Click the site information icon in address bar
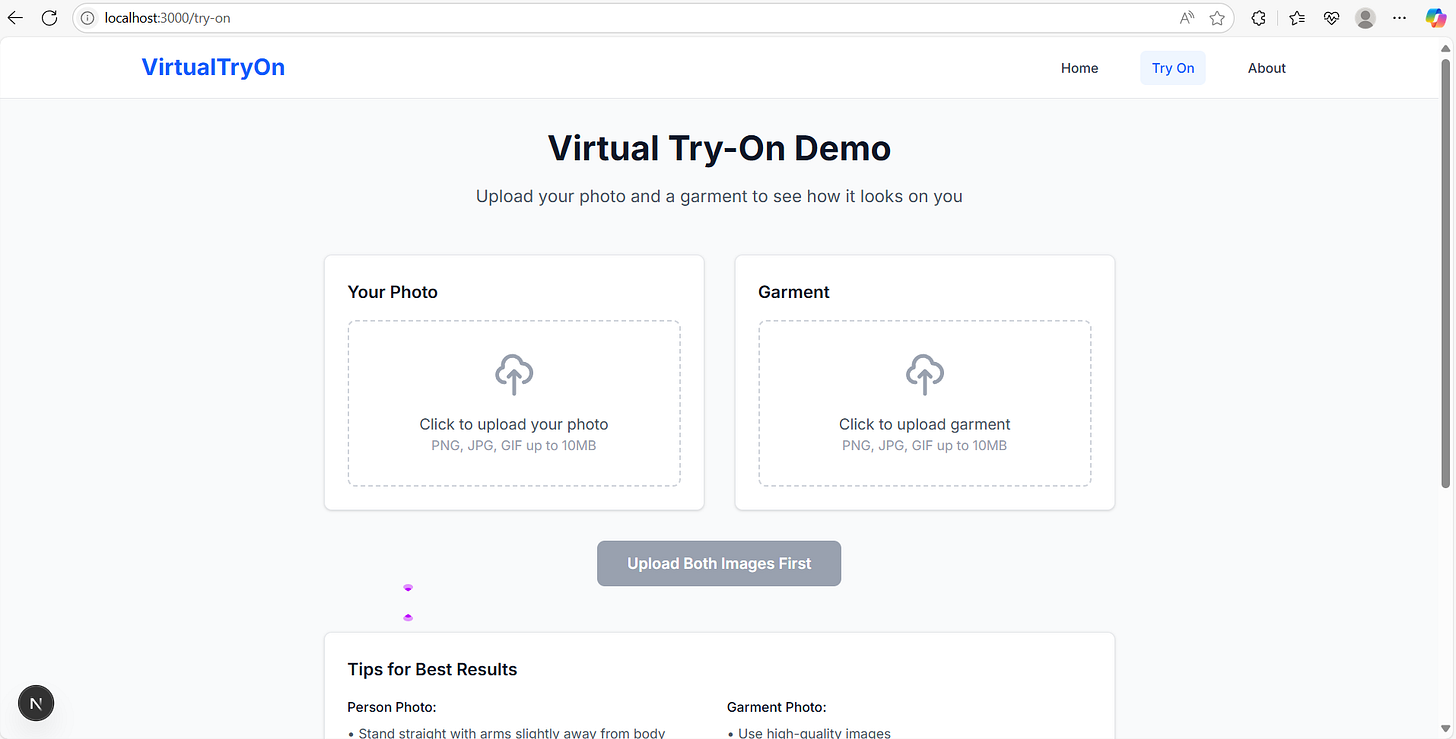 87,18
